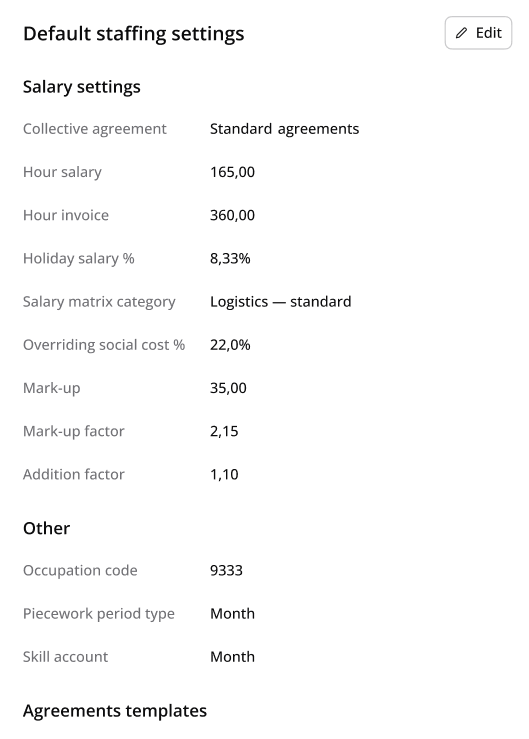The height and width of the screenshot is (739, 529).
Task: Click the Default staffing settings heading
Action: [x=134, y=34]
